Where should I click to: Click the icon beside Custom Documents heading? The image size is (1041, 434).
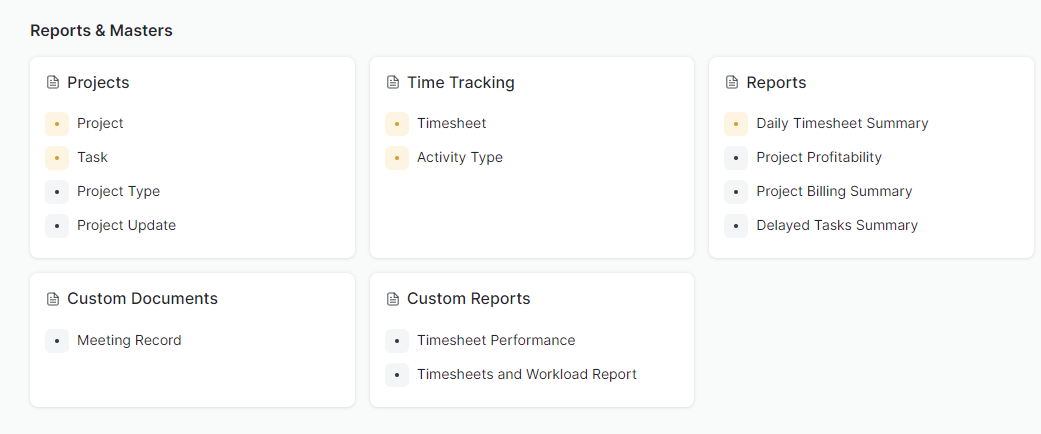52,299
